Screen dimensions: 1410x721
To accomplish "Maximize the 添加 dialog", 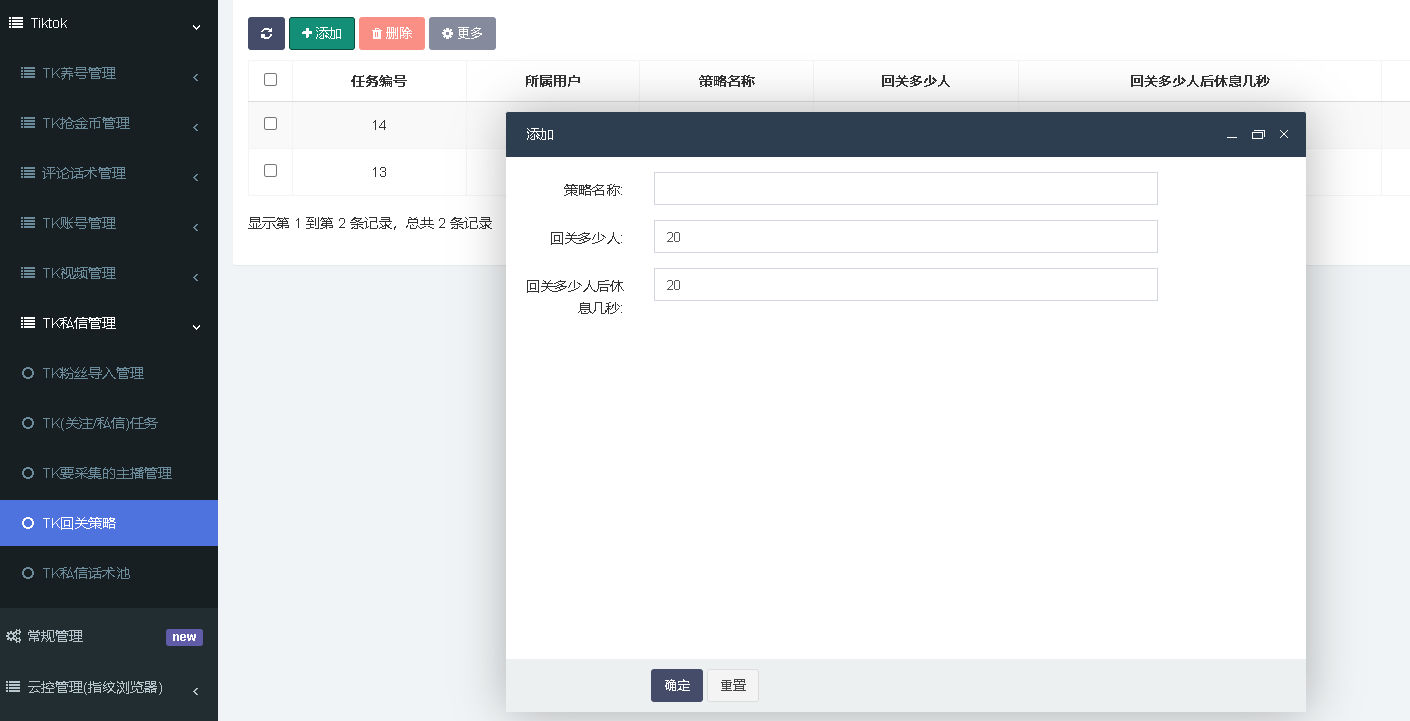I will 1258,134.
